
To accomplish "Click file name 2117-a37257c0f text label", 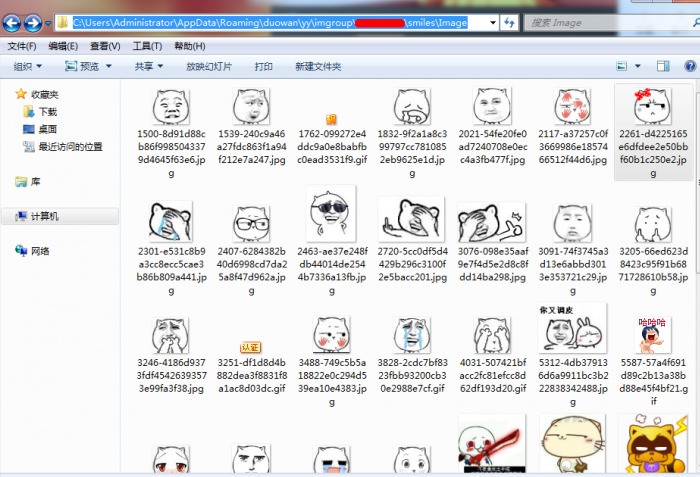I will tap(573, 146).
